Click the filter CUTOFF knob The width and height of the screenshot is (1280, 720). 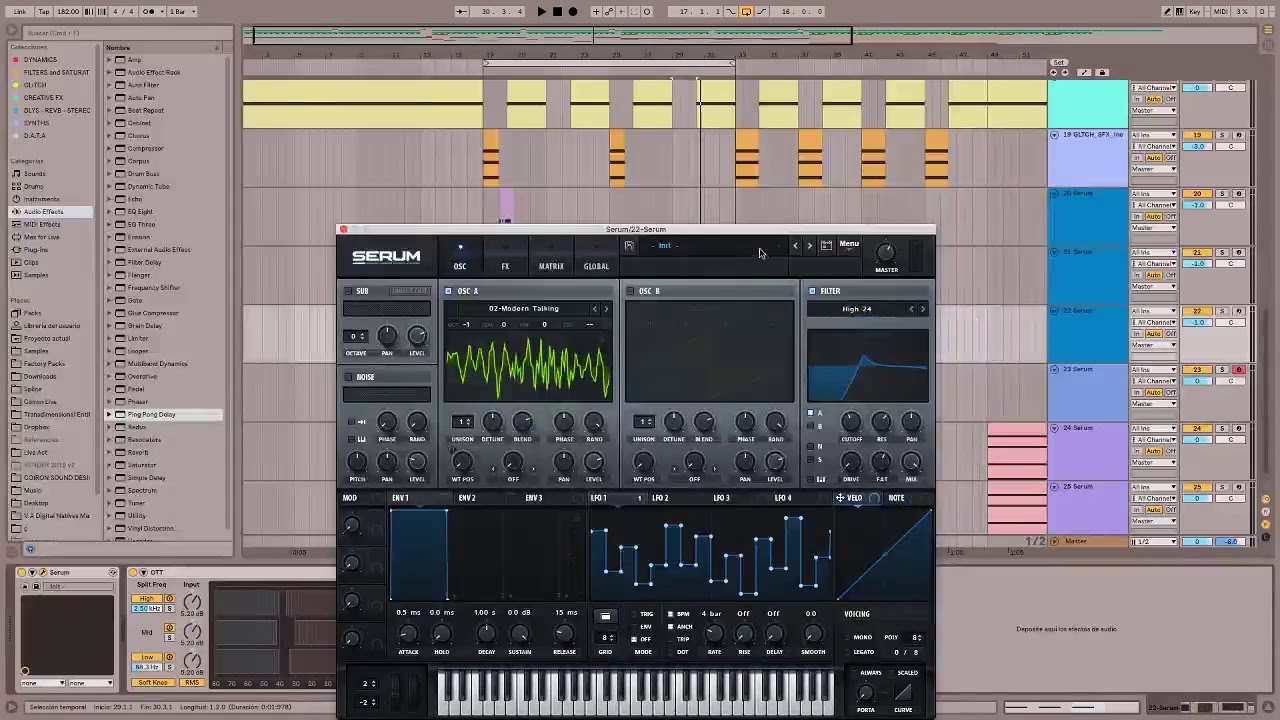pos(851,422)
